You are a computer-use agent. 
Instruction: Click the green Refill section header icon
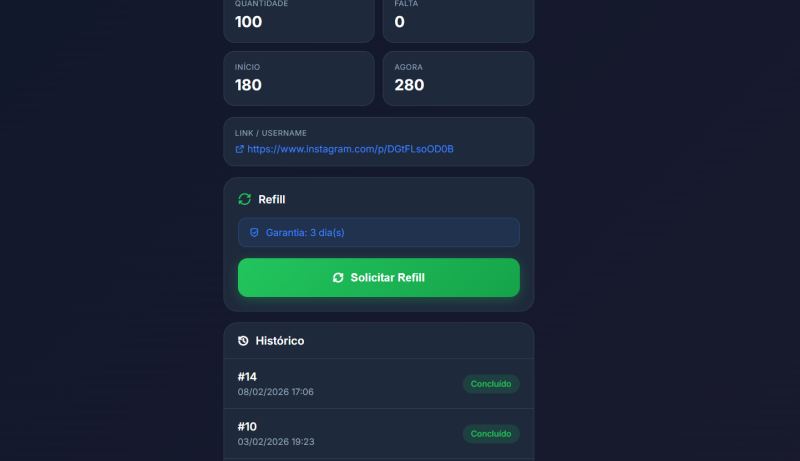[244, 199]
